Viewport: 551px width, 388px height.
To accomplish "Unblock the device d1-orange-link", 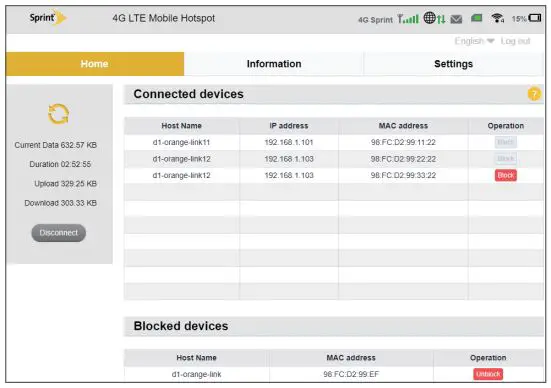I will 488,374.
